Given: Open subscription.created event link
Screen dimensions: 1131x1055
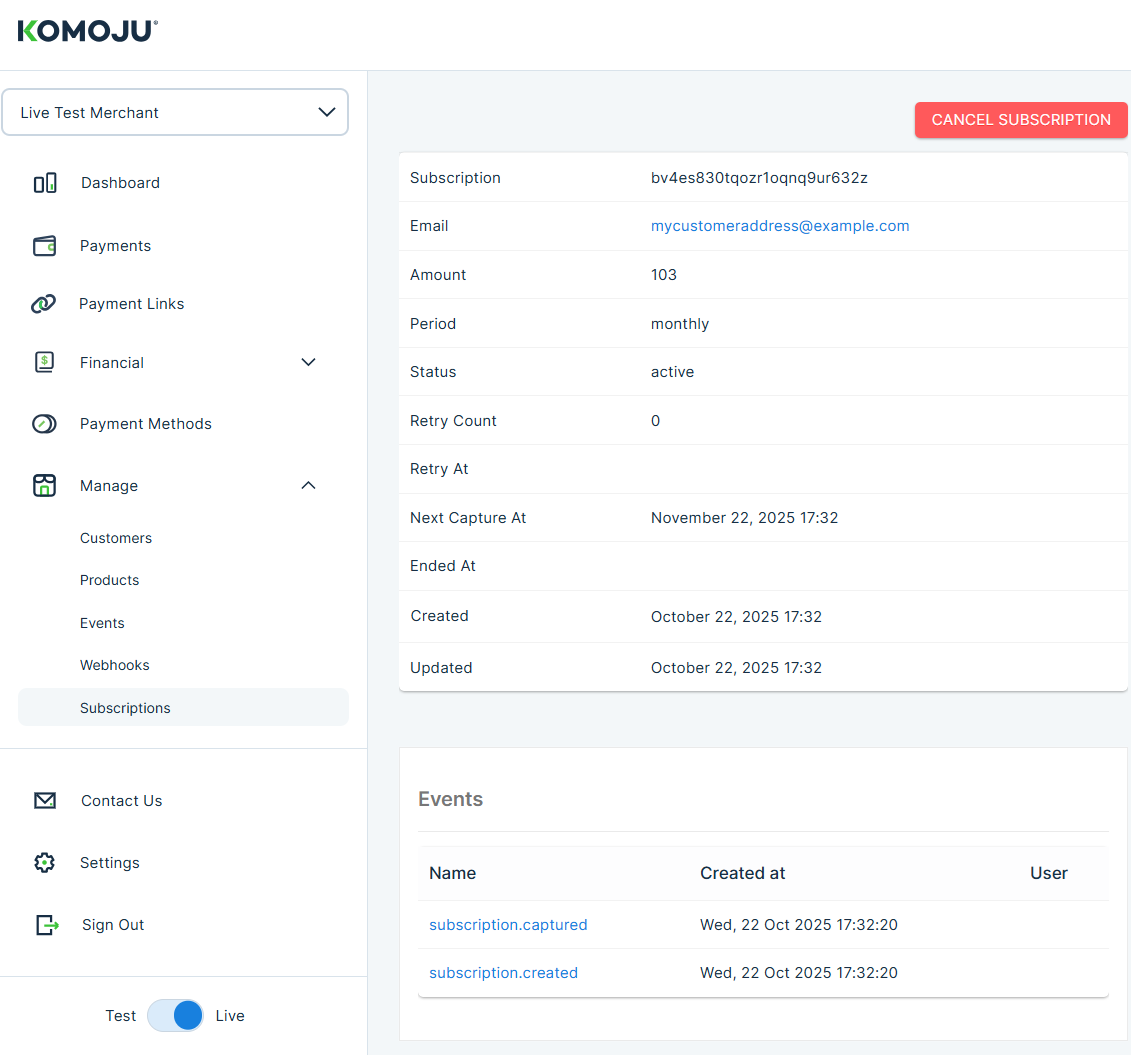Looking at the screenshot, I should 503,973.
